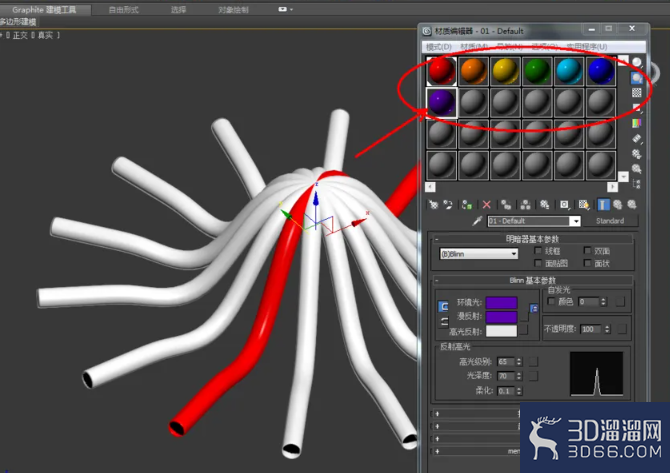The height and width of the screenshot is (473, 670).
Task: Open the 01 - Default material name dropdown
Action: pyautogui.click(x=576, y=221)
